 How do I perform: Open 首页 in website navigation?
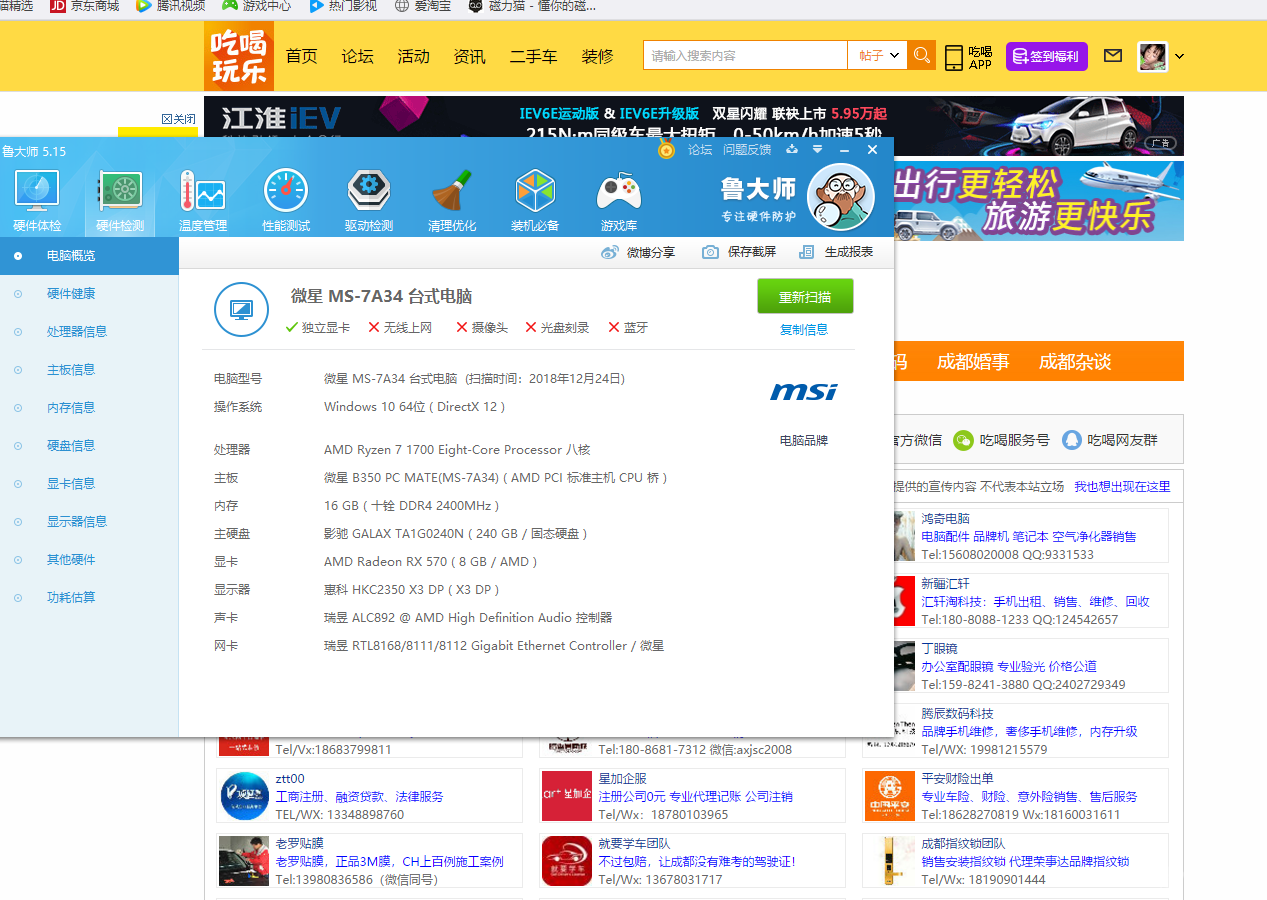(x=302, y=57)
